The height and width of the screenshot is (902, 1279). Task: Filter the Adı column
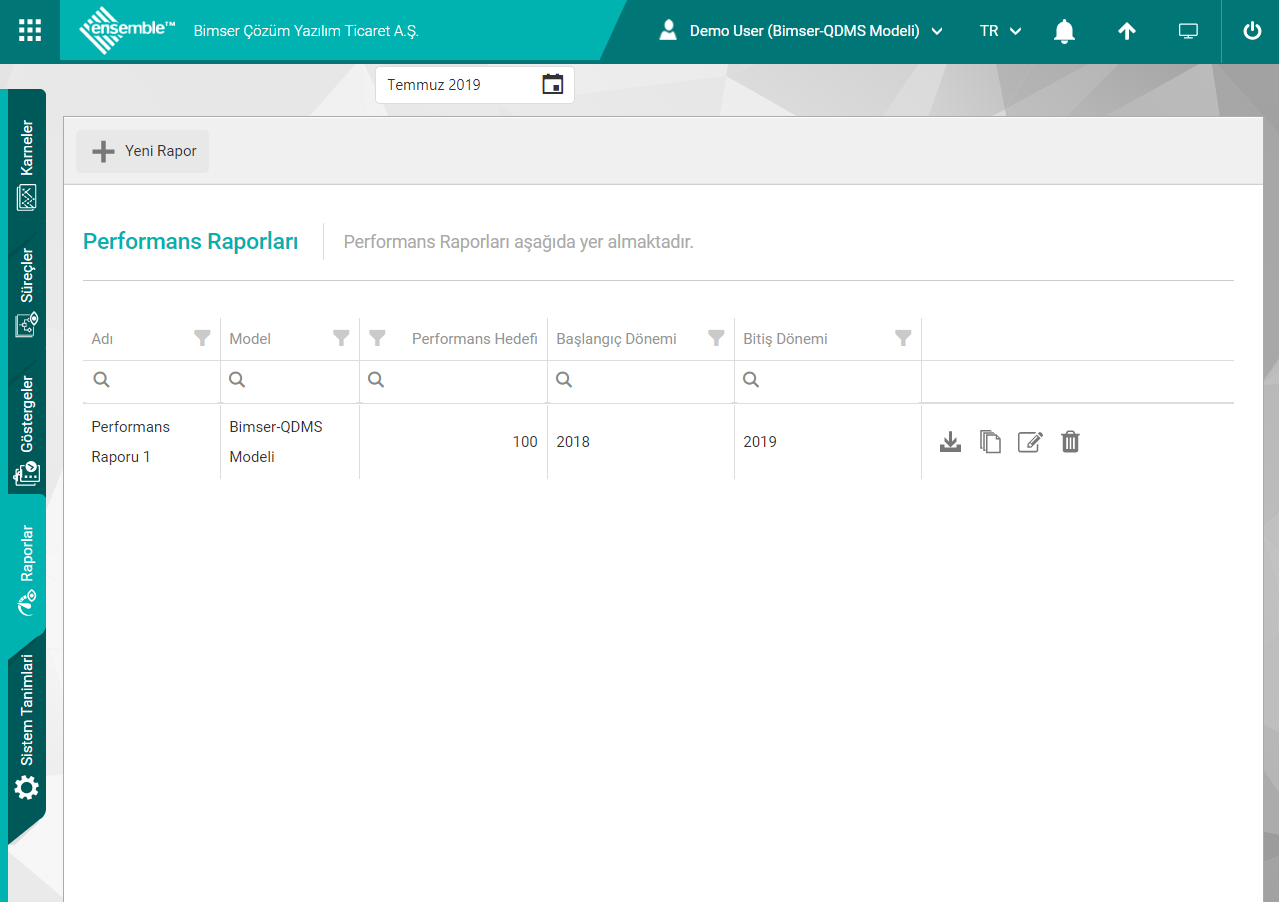click(x=202, y=338)
